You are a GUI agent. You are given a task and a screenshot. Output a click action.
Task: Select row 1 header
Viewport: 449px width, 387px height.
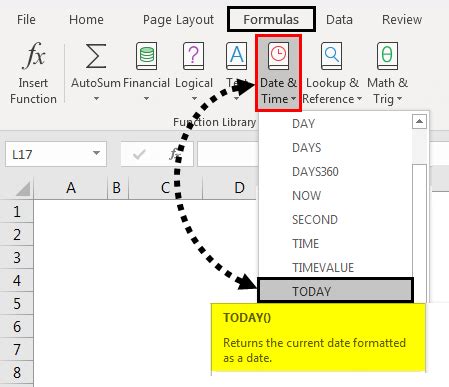(17, 211)
